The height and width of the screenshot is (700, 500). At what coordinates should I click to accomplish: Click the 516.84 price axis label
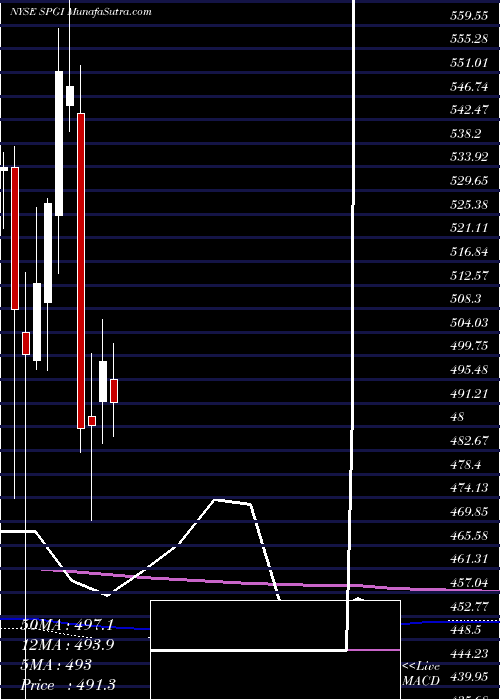pyautogui.click(x=468, y=253)
